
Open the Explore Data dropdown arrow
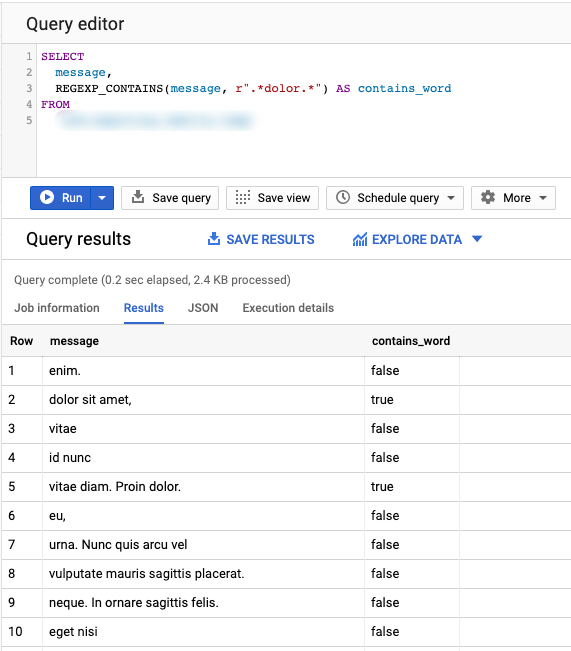[x=477, y=239]
